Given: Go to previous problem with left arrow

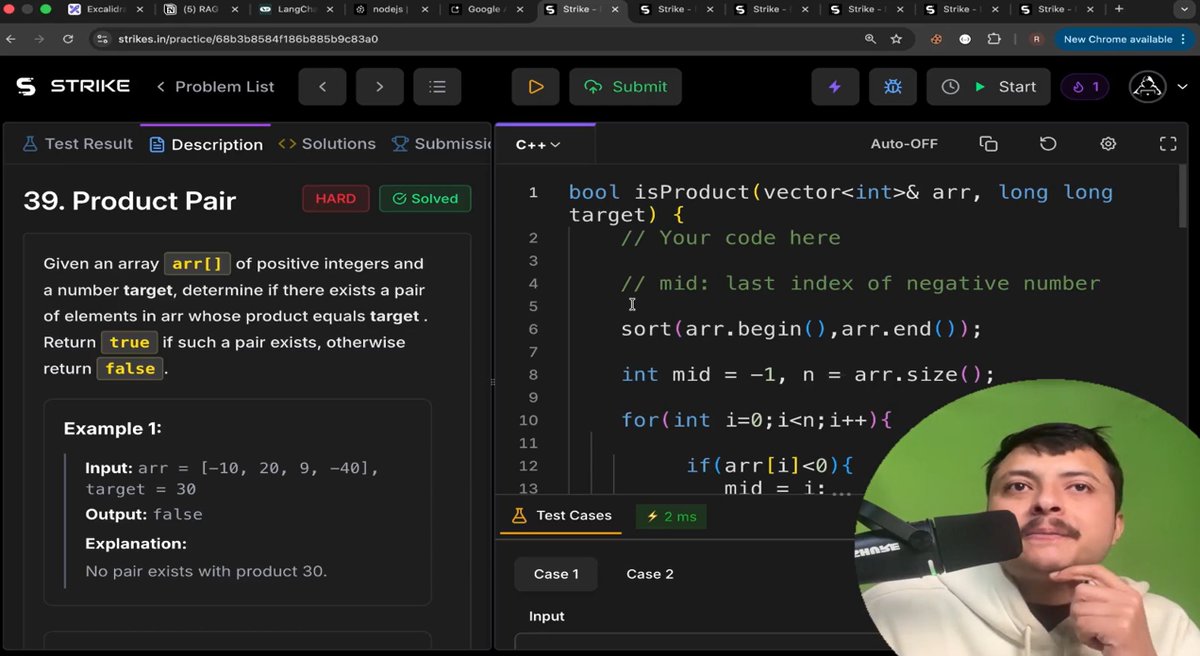Looking at the screenshot, I should (322, 87).
